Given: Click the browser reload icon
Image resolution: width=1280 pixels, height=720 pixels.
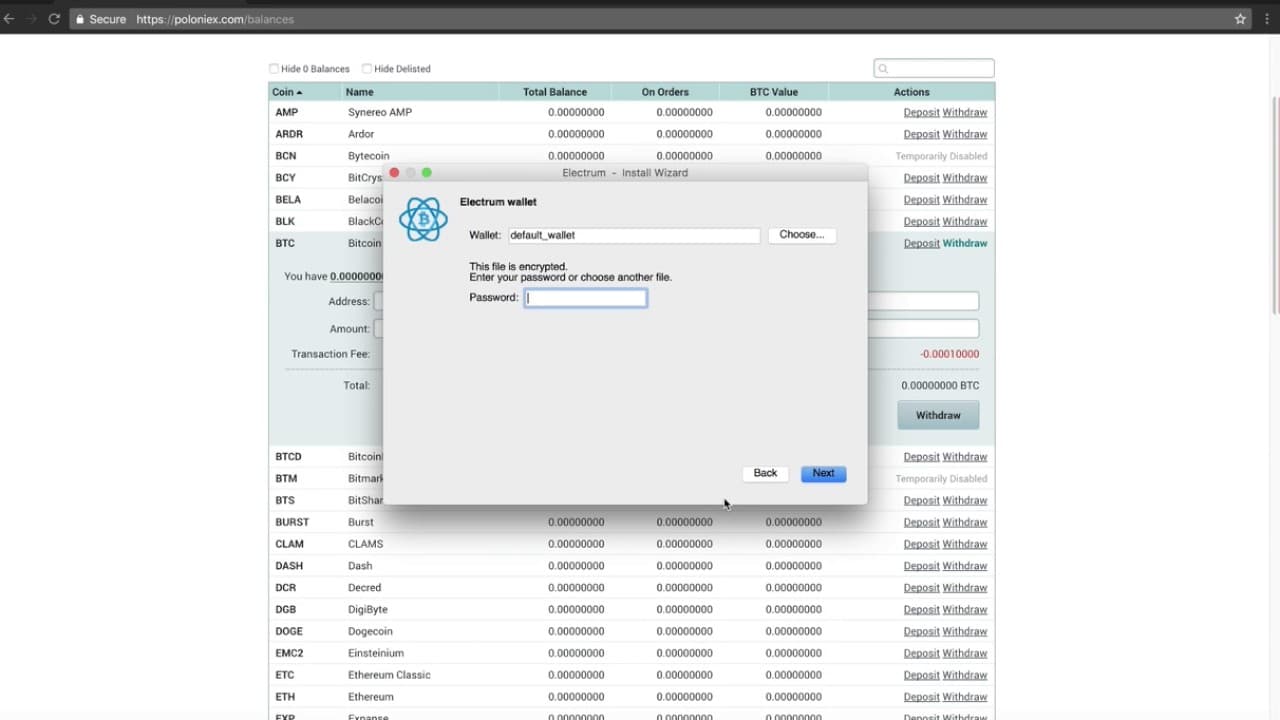Looking at the screenshot, I should coord(54,19).
